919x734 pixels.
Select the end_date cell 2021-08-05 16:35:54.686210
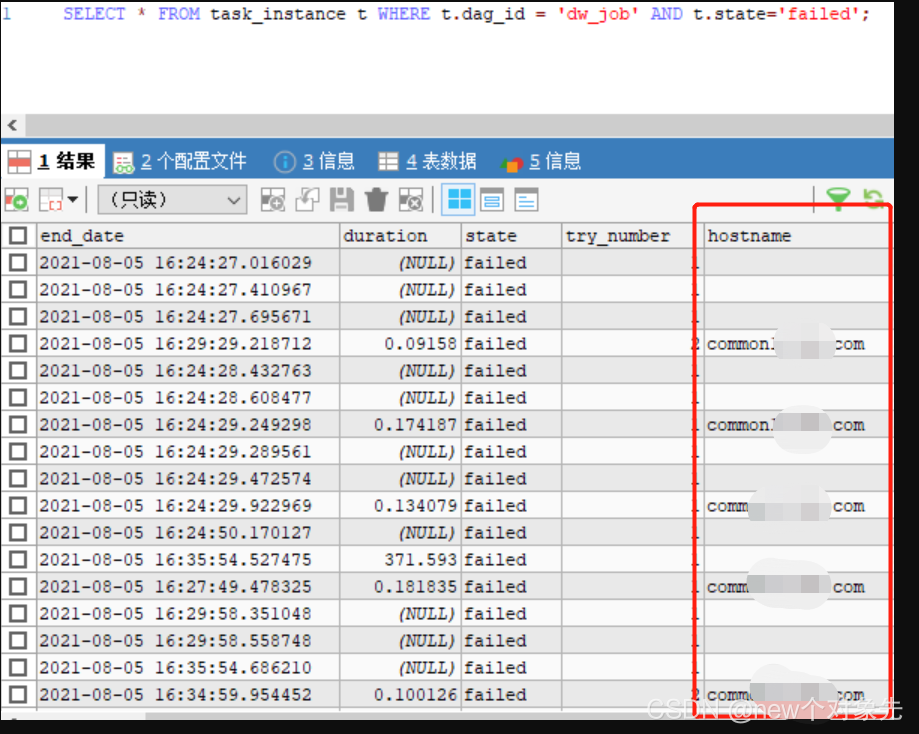pyautogui.click(x=188, y=667)
